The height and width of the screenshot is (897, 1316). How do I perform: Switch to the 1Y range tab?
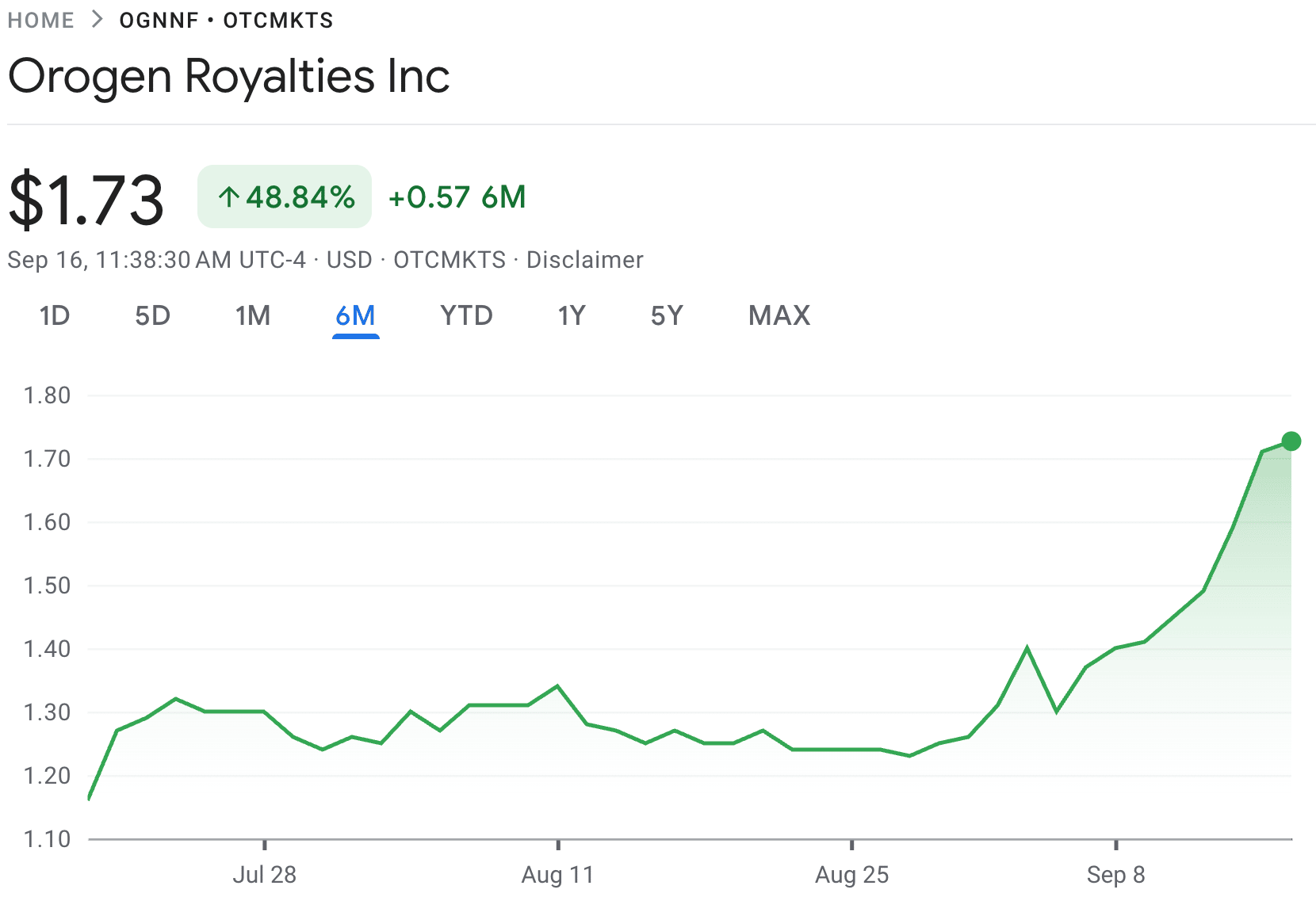tap(572, 316)
